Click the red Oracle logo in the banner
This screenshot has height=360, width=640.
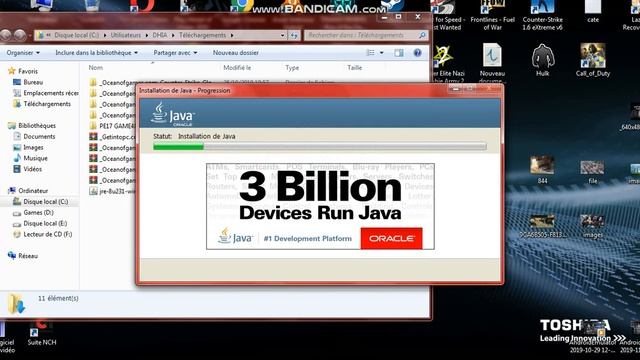(x=391, y=238)
